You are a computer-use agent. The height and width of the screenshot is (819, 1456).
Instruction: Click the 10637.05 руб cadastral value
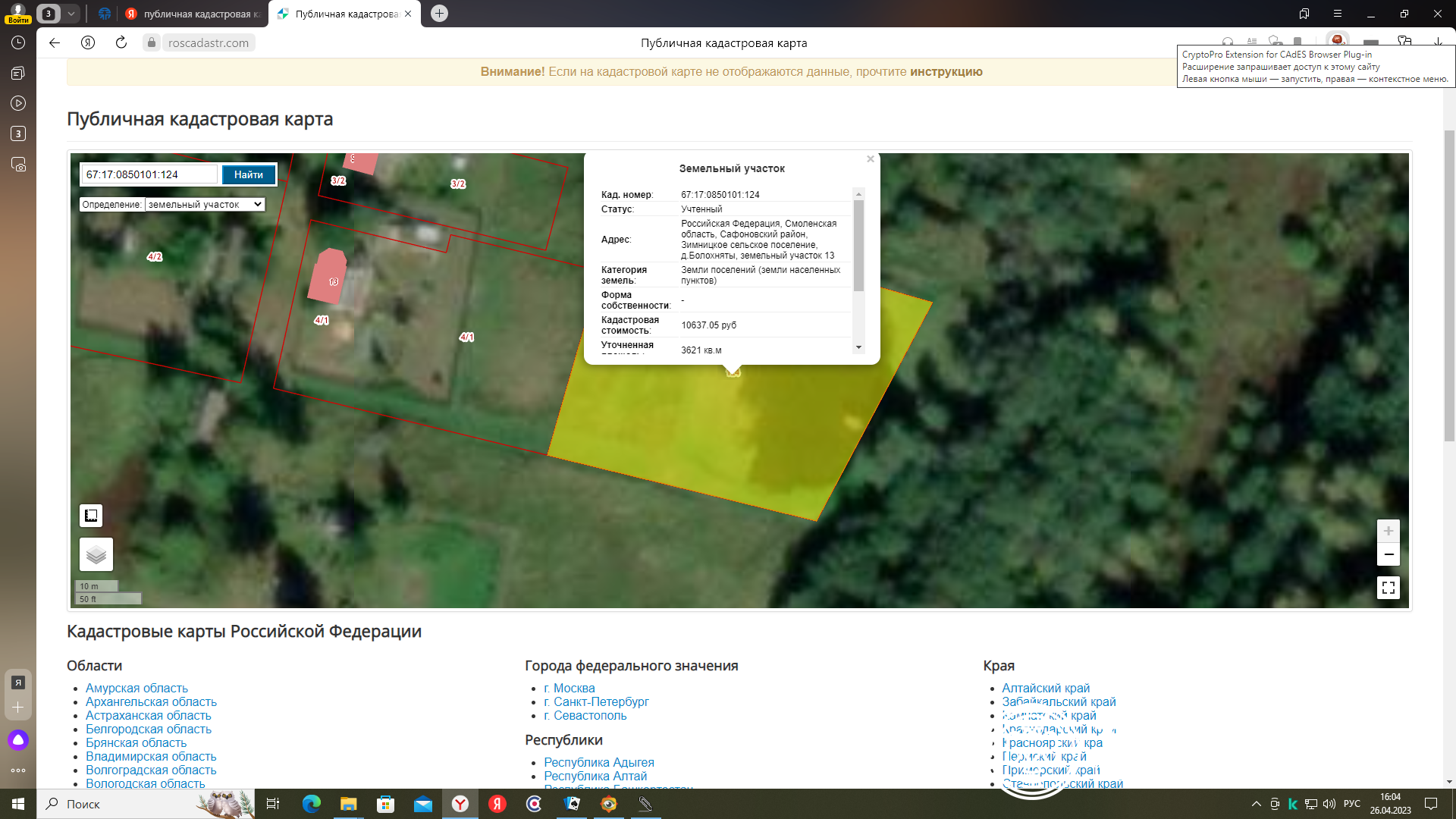(x=708, y=325)
